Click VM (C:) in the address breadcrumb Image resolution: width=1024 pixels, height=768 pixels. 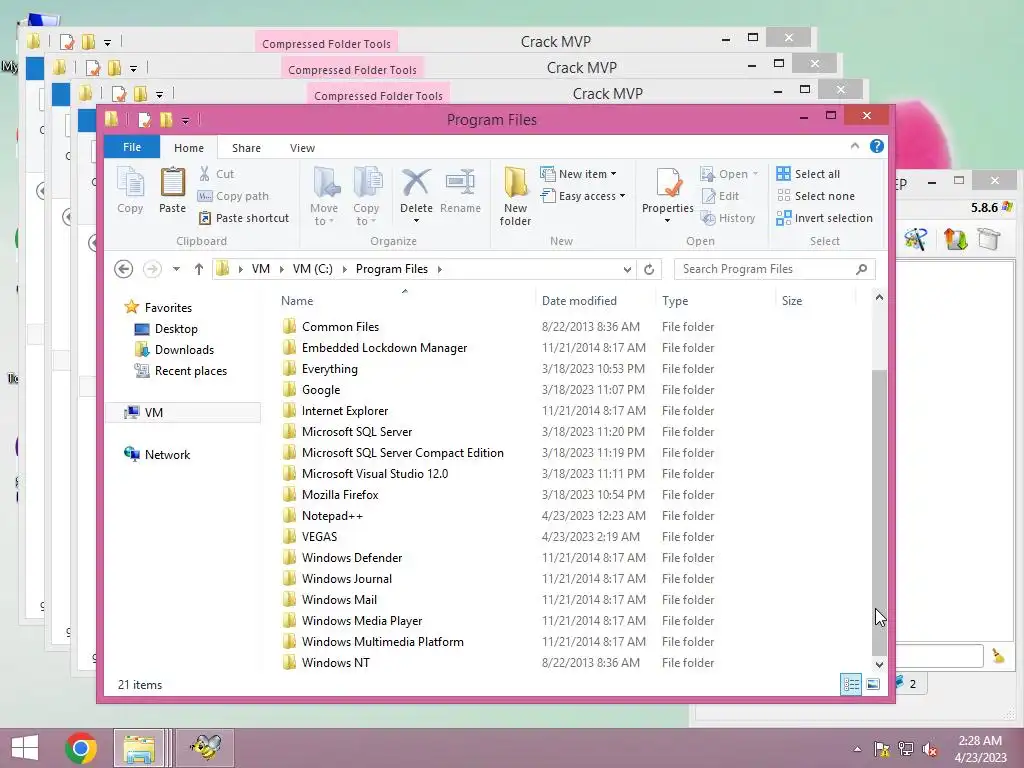coord(313,269)
